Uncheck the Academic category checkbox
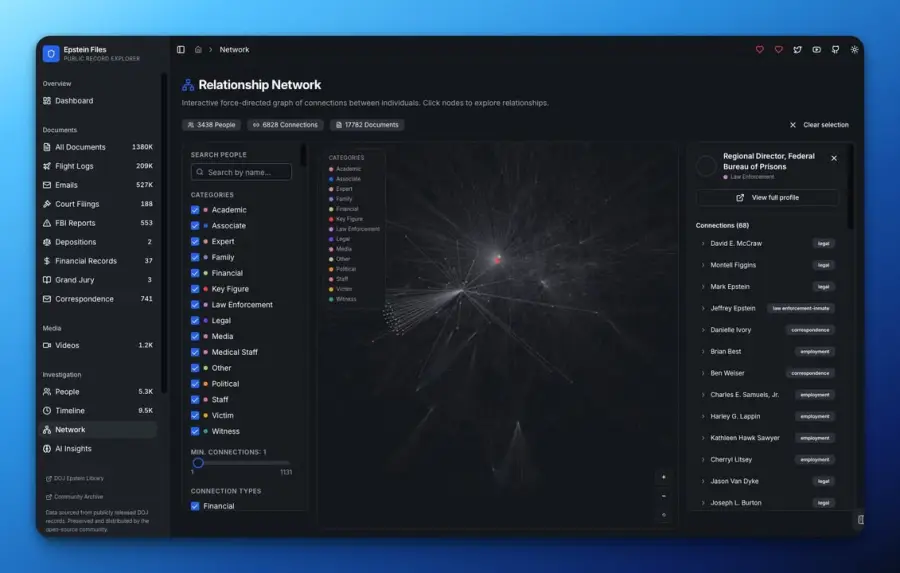The height and width of the screenshot is (573, 900). (x=195, y=210)
